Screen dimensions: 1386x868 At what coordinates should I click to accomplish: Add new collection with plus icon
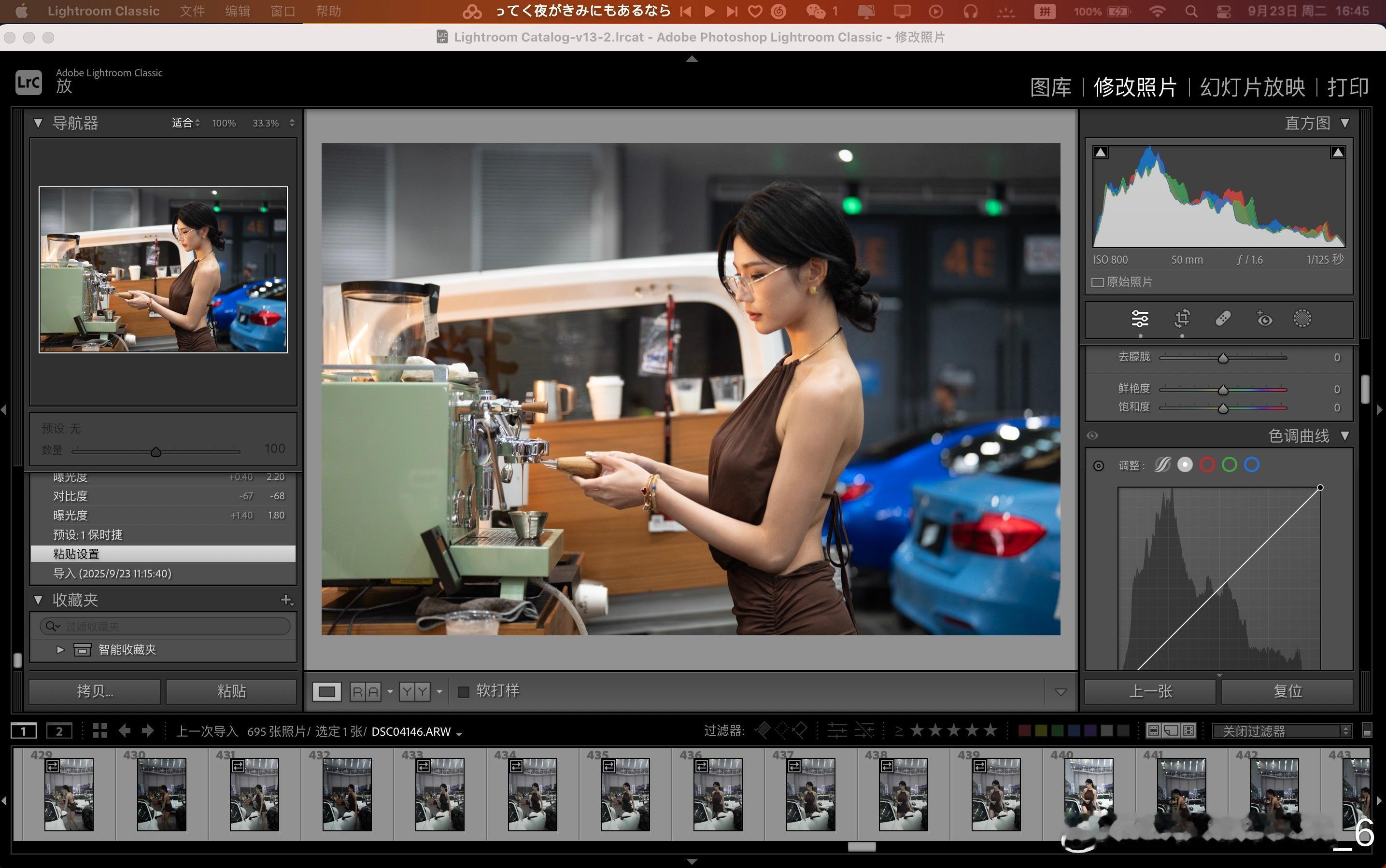286,600
